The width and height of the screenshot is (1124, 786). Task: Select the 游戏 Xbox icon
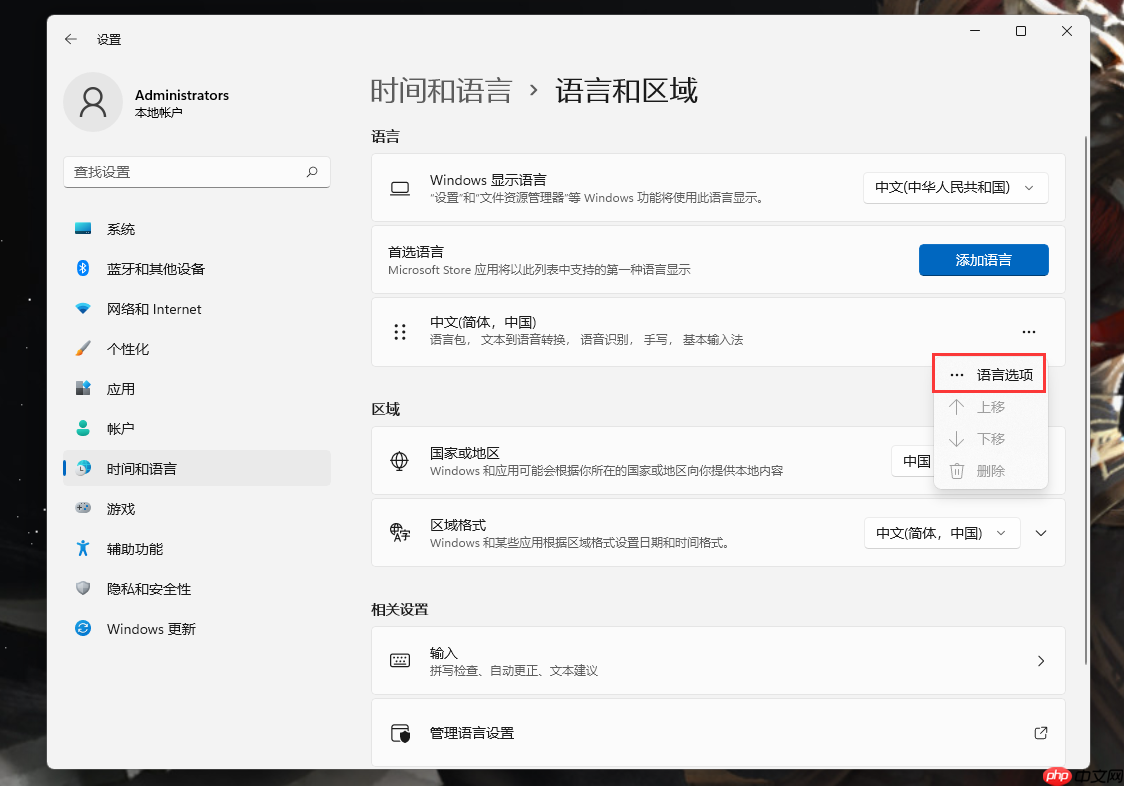tap(82, 508)
